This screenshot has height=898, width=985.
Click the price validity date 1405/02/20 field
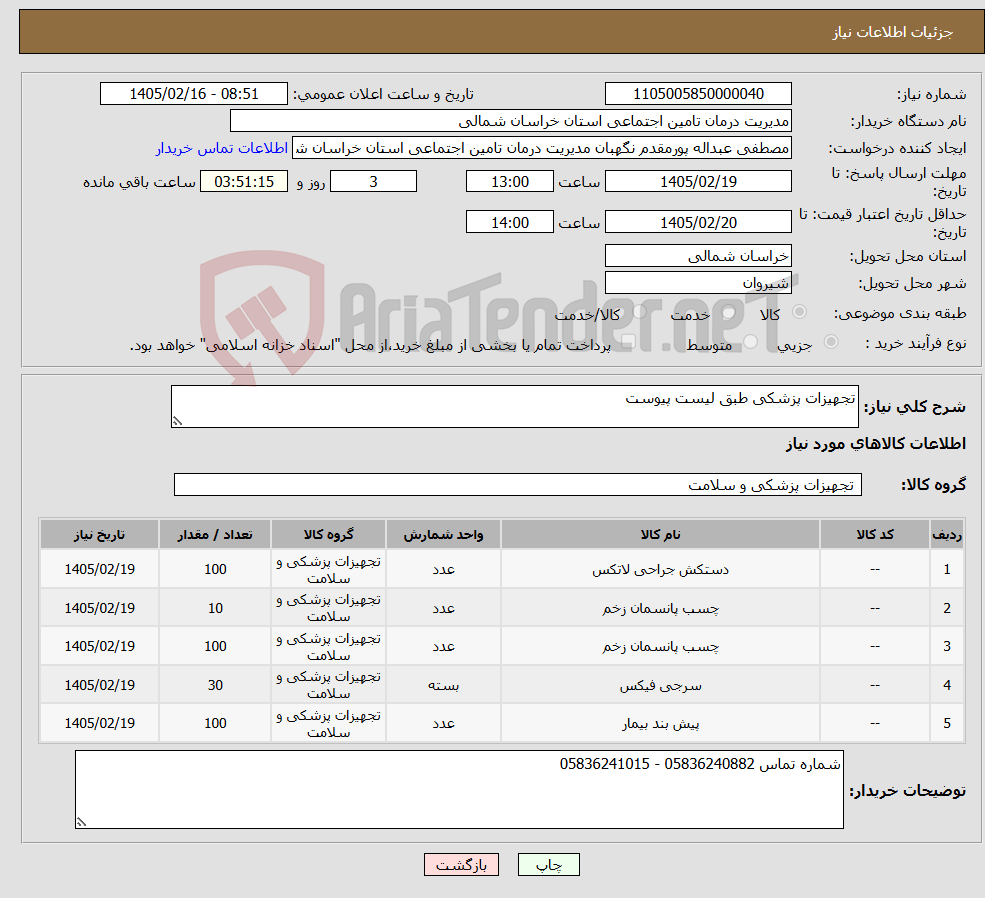[698, 222]
